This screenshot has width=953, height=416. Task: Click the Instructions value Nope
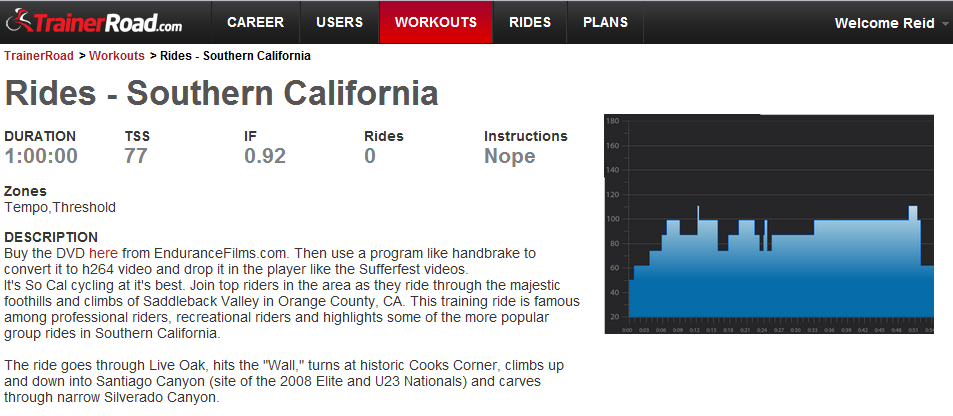tap(509, 156)
